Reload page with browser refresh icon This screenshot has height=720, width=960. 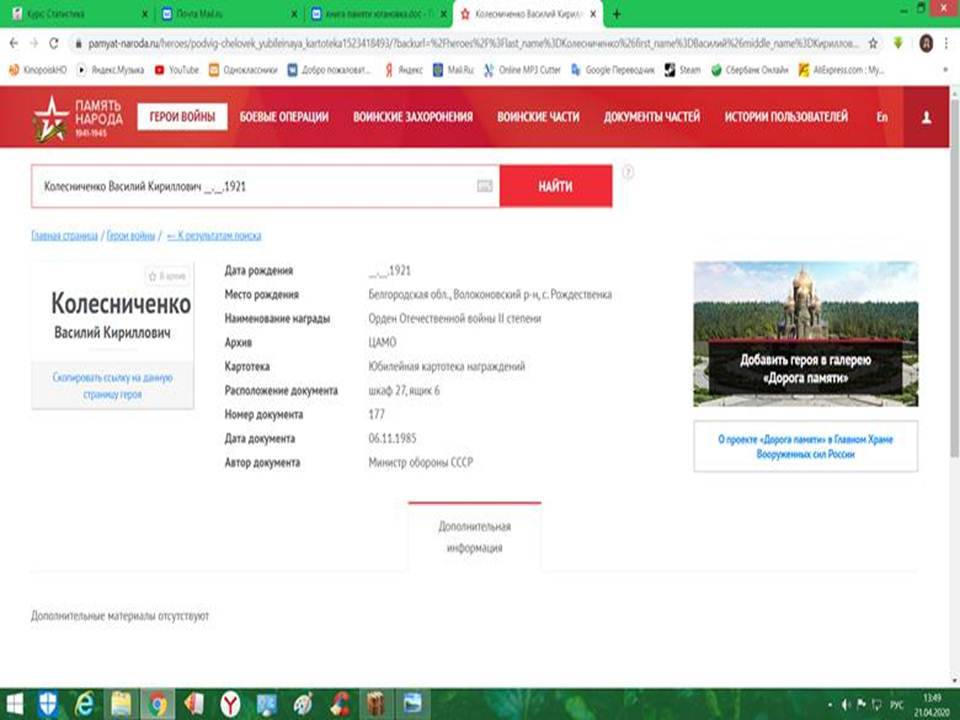click(54, 43)
